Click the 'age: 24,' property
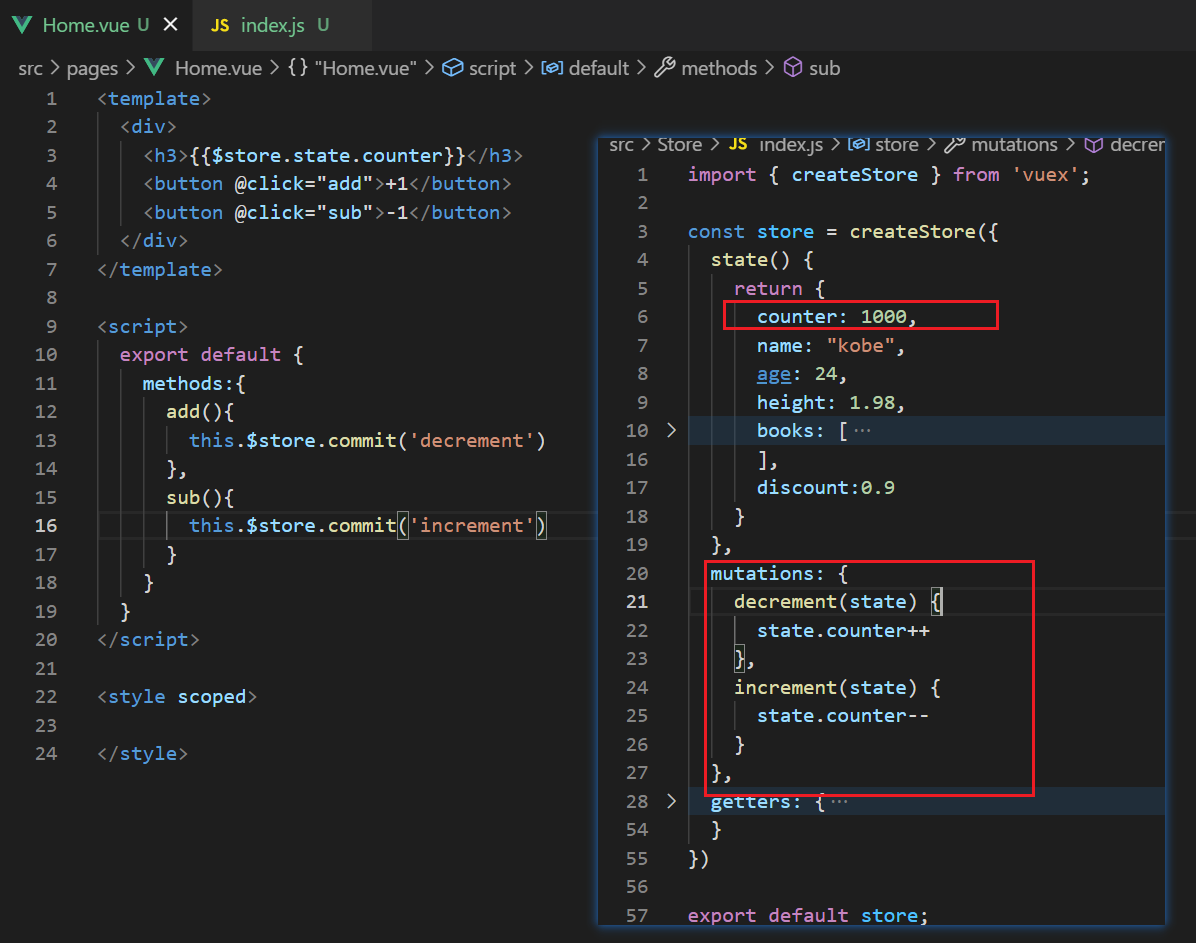Screen dimensions: 1196x943 point(802,375)
